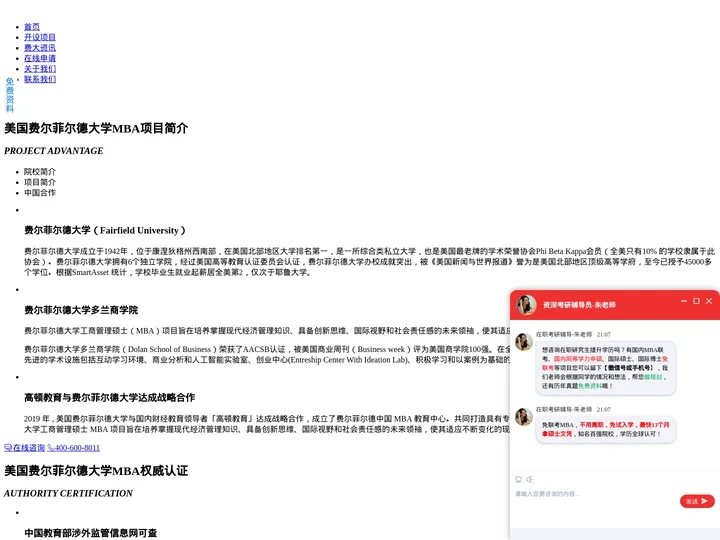Click heading 美国费尔菲尔德大学MBA项目简介
The image size is (720, 540).
[x=96, y=129]
